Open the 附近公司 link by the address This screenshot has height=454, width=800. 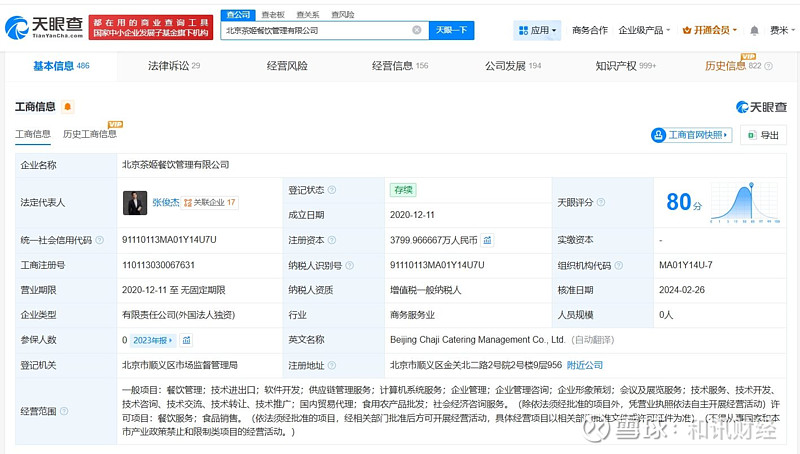click(x=585, y=365)
